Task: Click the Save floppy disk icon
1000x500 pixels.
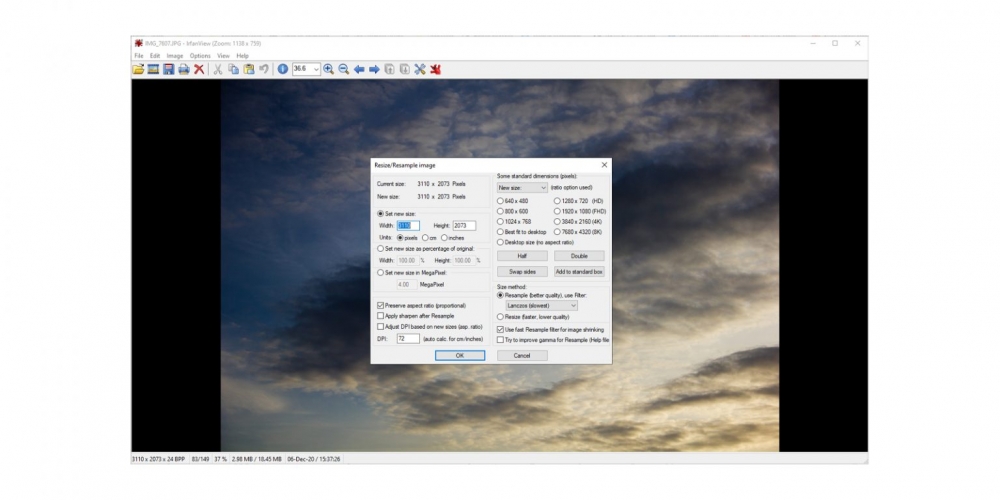Action: point(168,69)
